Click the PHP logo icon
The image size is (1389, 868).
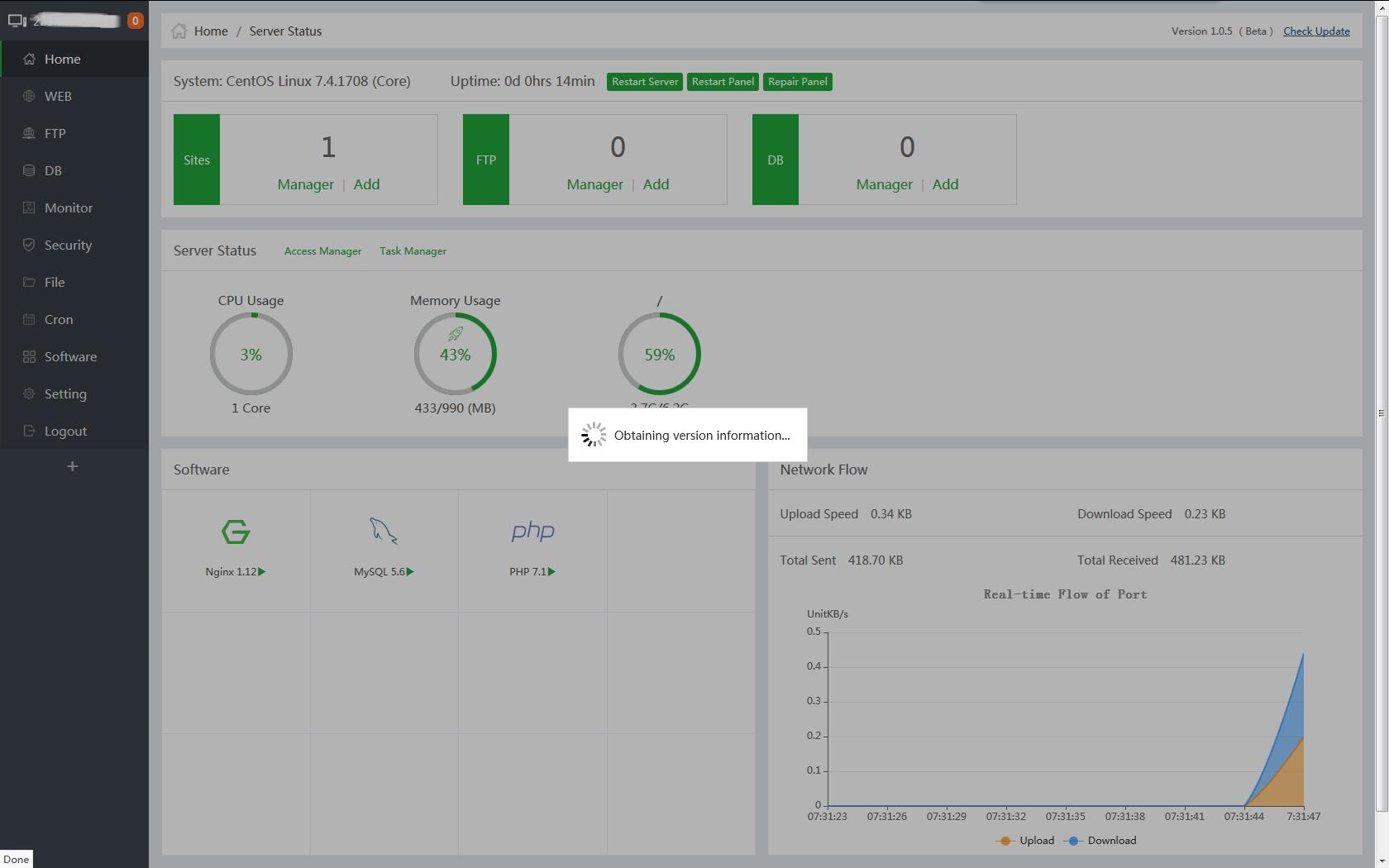pos(532,532)
